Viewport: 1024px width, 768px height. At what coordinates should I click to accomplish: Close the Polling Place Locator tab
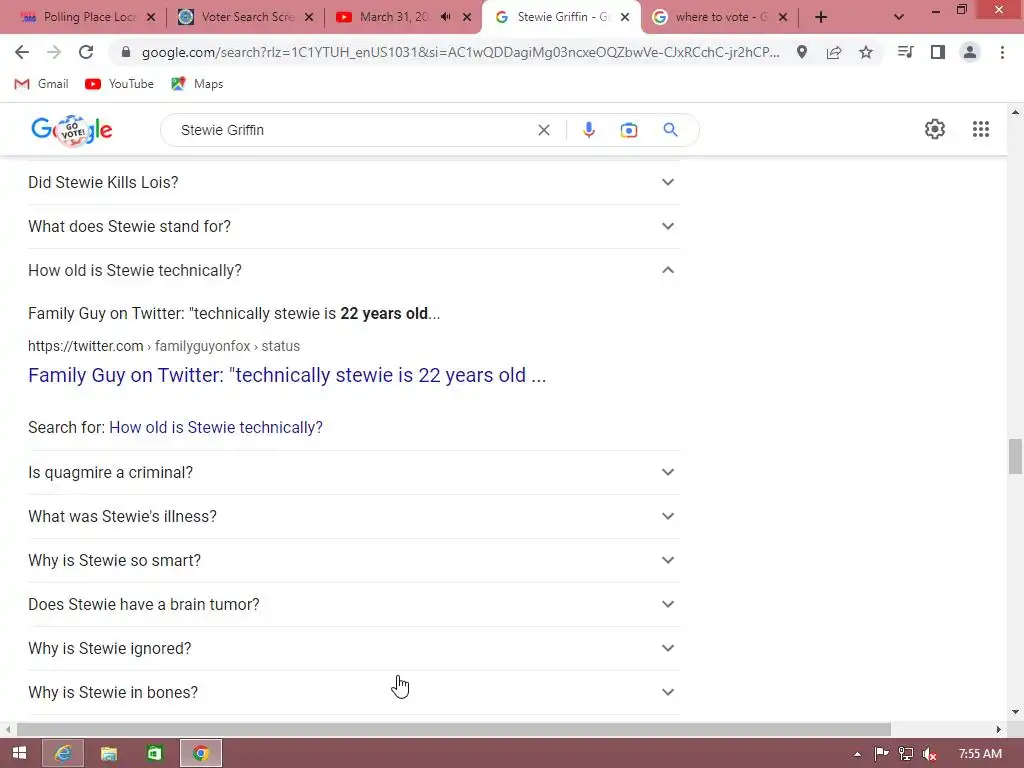[x=151, y=17]
